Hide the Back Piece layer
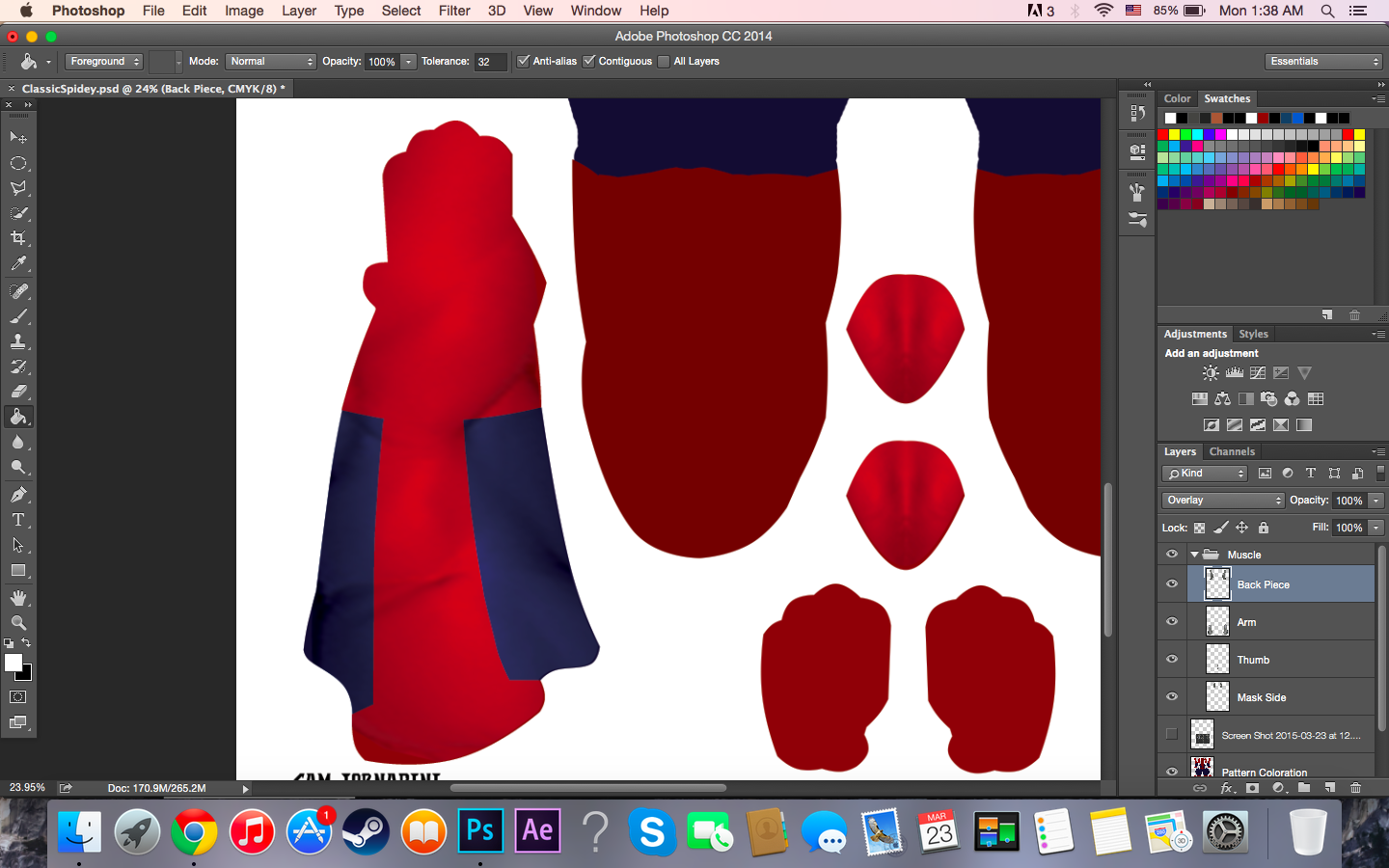 1172,584
